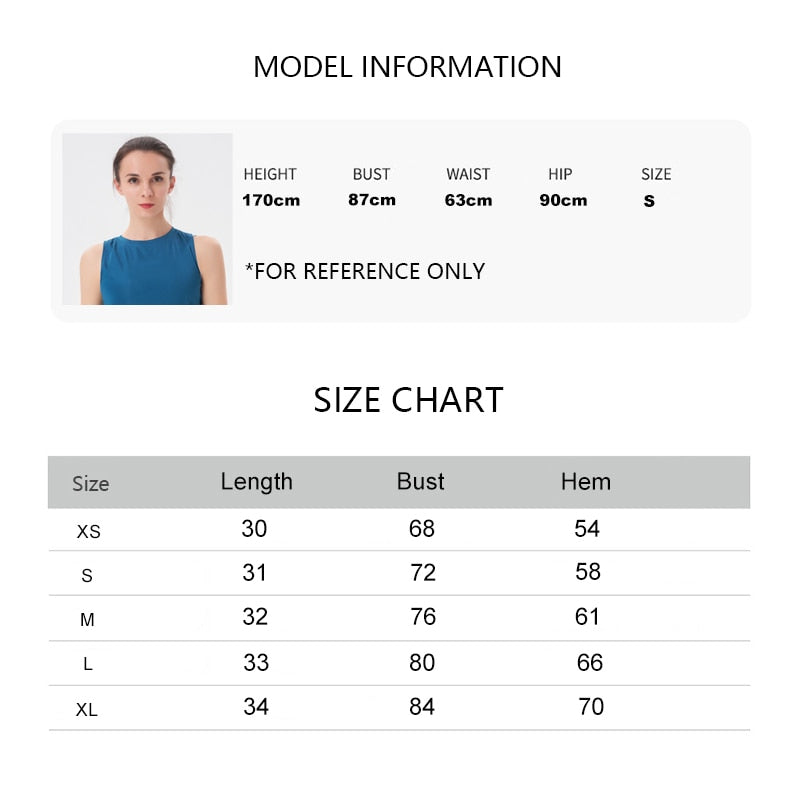Image resolution: width=800 pixels, height=800 pixels.
Task: Select the model height value 170cm
Action: pos(271,200)
